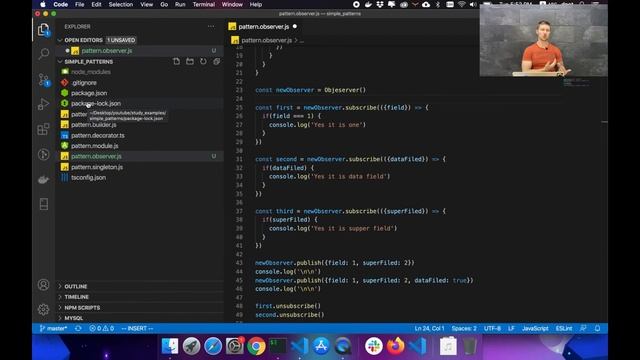Open Trash from the dock
The image size is (640, 360).
pyautogui.click(x=469, y=346)
